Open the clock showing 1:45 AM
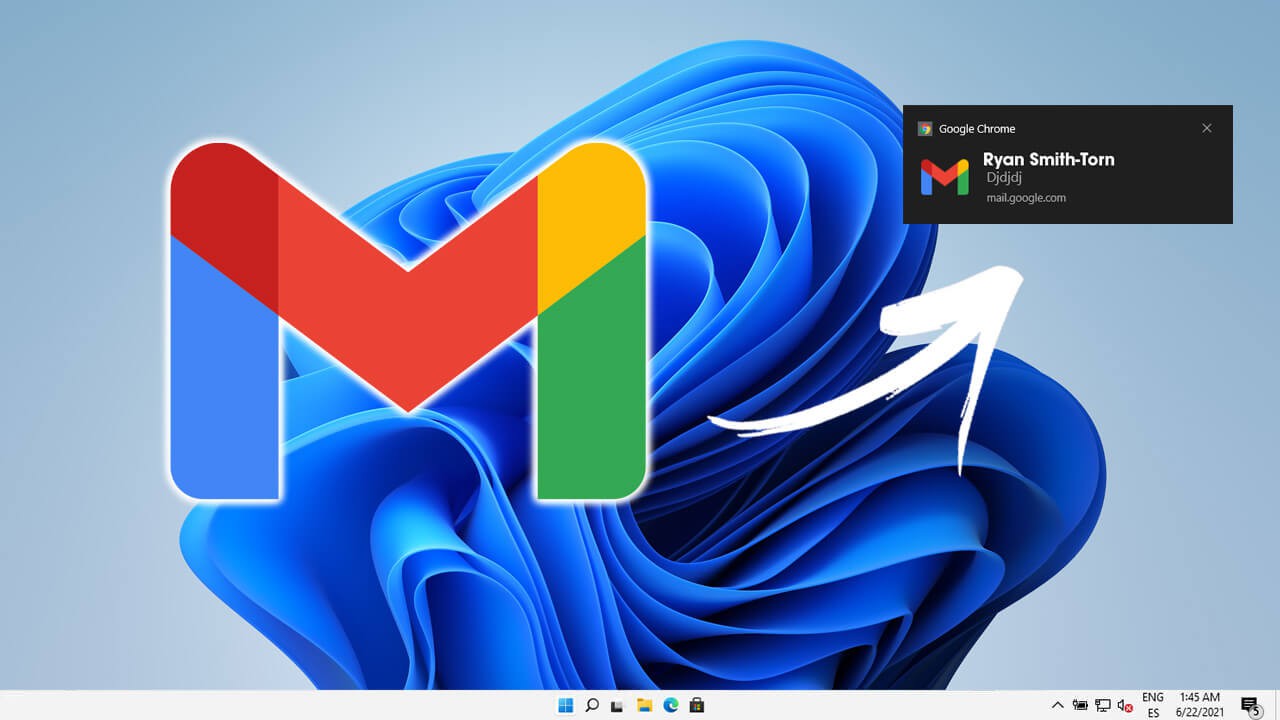This screenshot has height=720, width=1280. pyautogui.click(x=1199, y=705)
